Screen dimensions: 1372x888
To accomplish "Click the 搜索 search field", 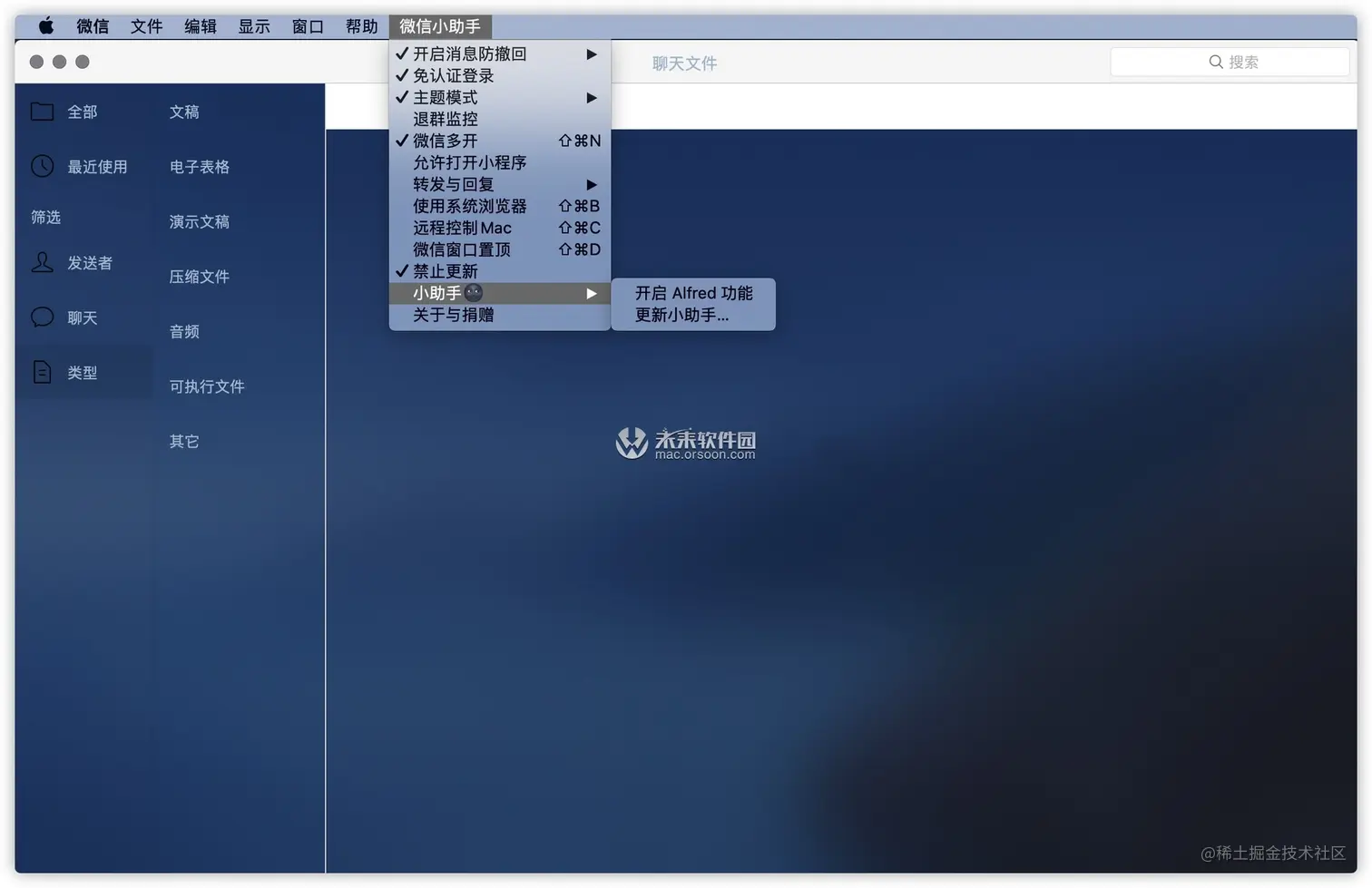I will coord(1230,62).
